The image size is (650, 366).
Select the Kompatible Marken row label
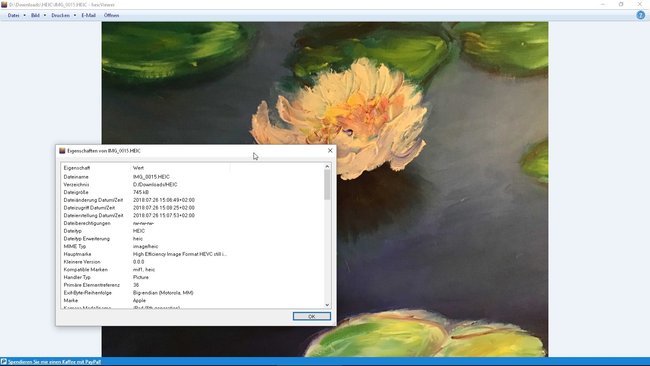(85, 269)
